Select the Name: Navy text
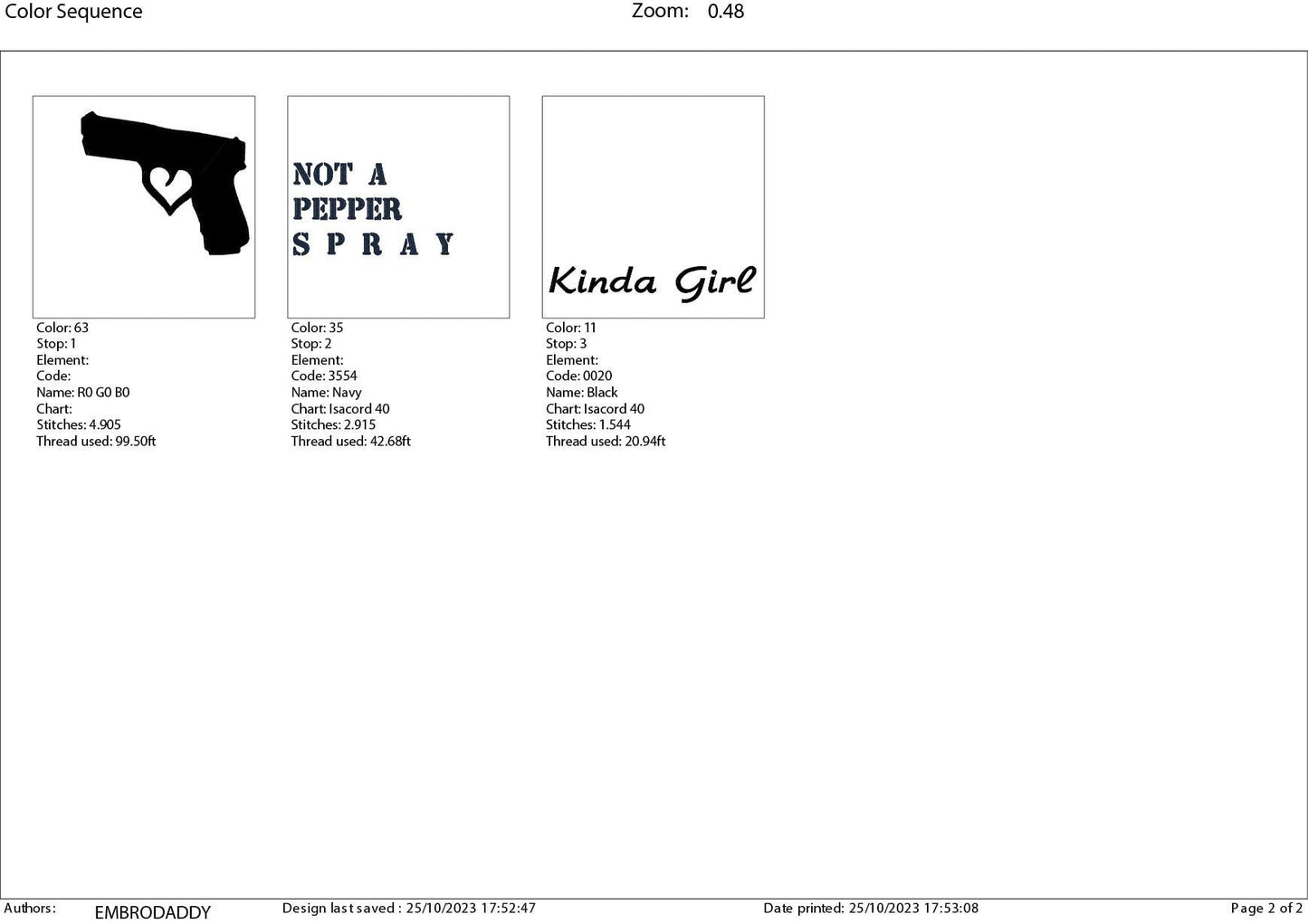Screen dimensions: 1308x924 click(326, 392)
